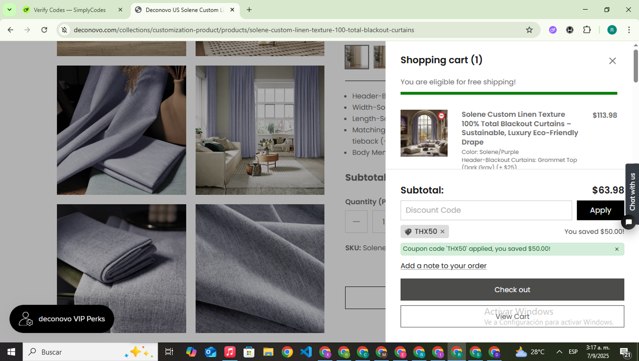The height and width of the screenshot is (361, 639).
Task: Open Add a note to your order
Action: pyautogui.click(x=443, y=266)
